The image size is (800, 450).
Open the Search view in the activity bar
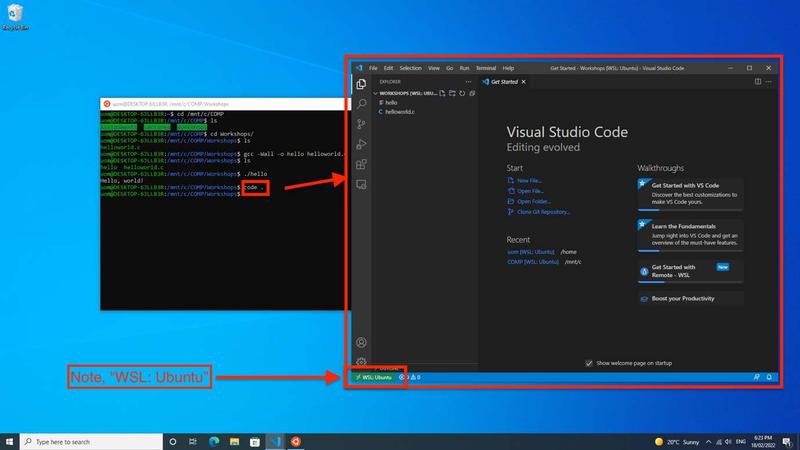[361, 104]
